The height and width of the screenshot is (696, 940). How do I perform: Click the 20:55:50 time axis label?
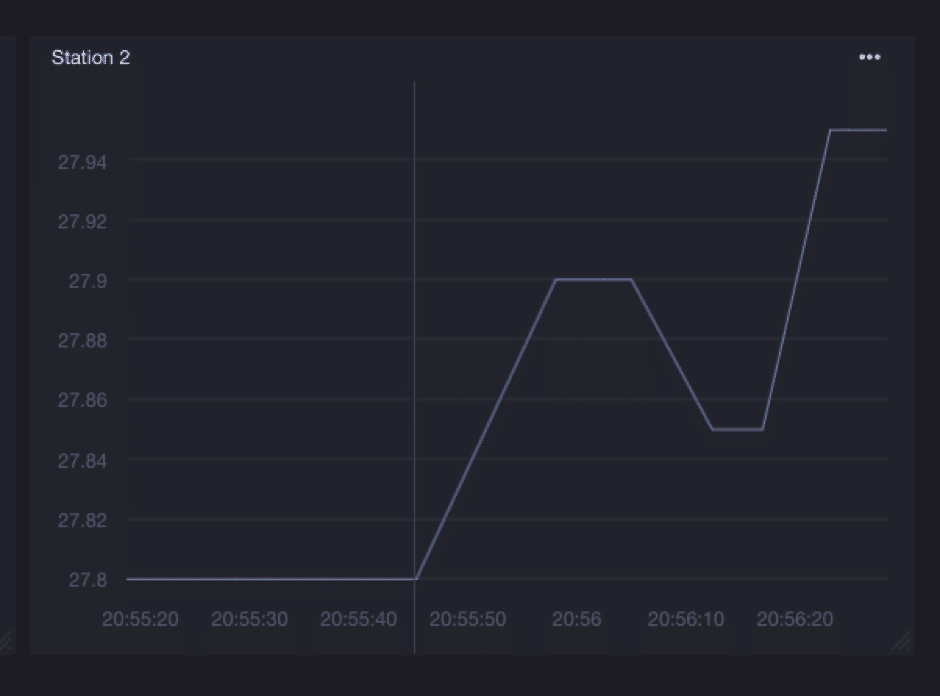coord(467,620)
